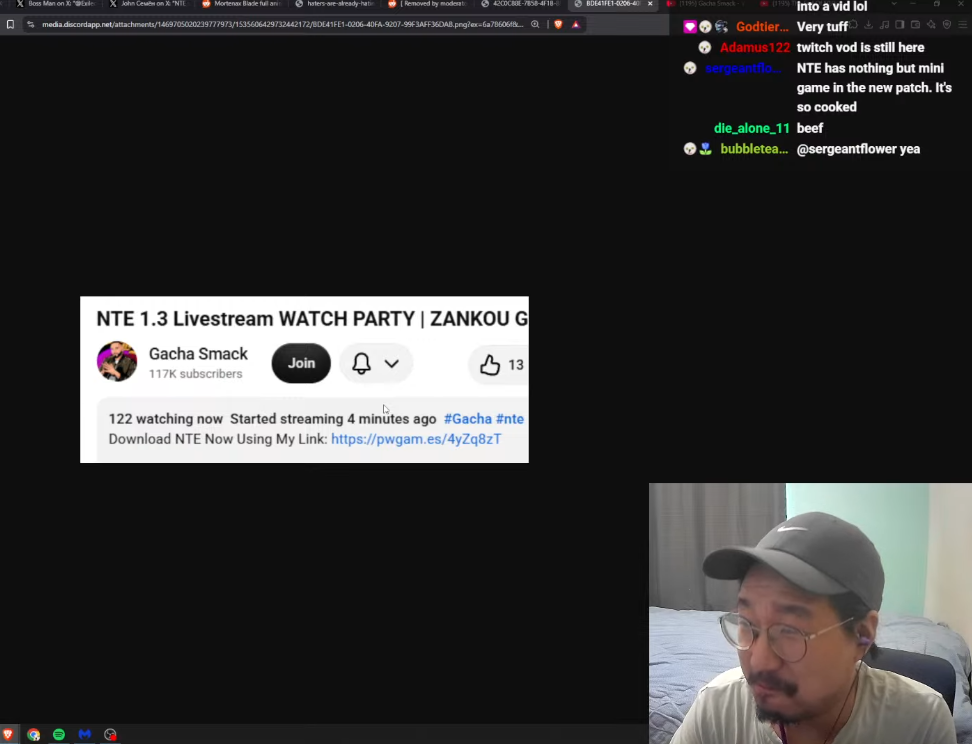Image resolution: width=972 pixels, height=744 pixels.
Task: Click username 'Godtier...' in chat
Action: click(x=762, y=27)
